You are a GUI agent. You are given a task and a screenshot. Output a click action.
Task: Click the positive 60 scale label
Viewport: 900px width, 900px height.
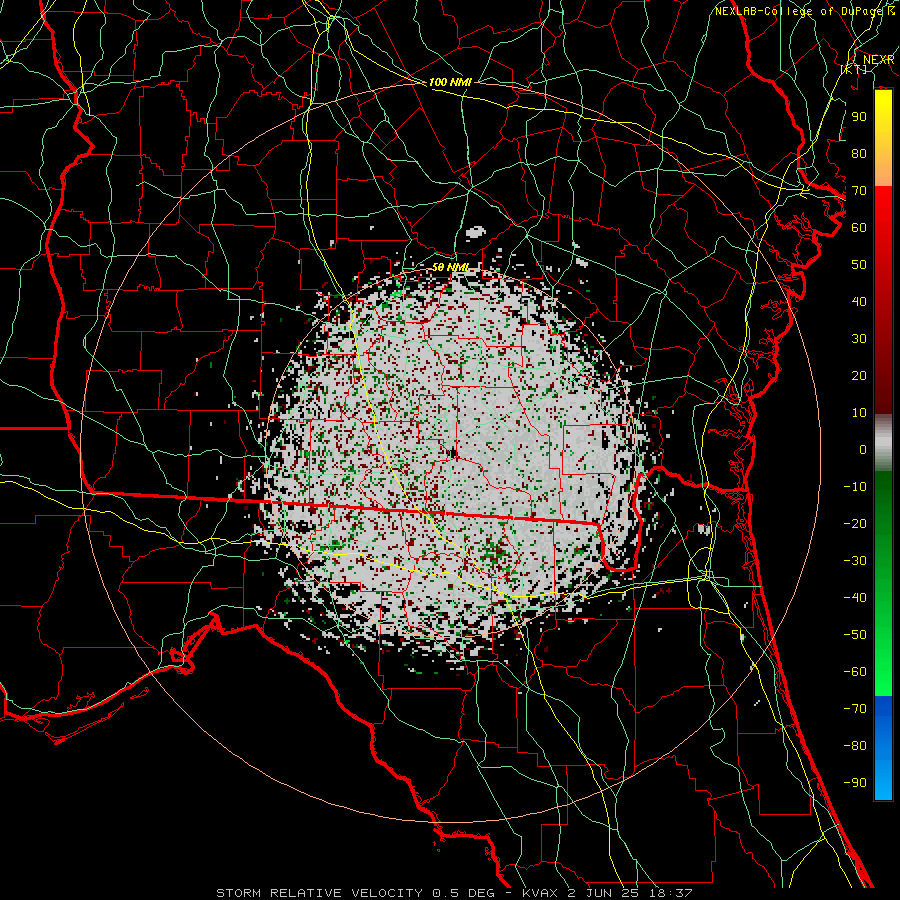[x=859, y=228]
